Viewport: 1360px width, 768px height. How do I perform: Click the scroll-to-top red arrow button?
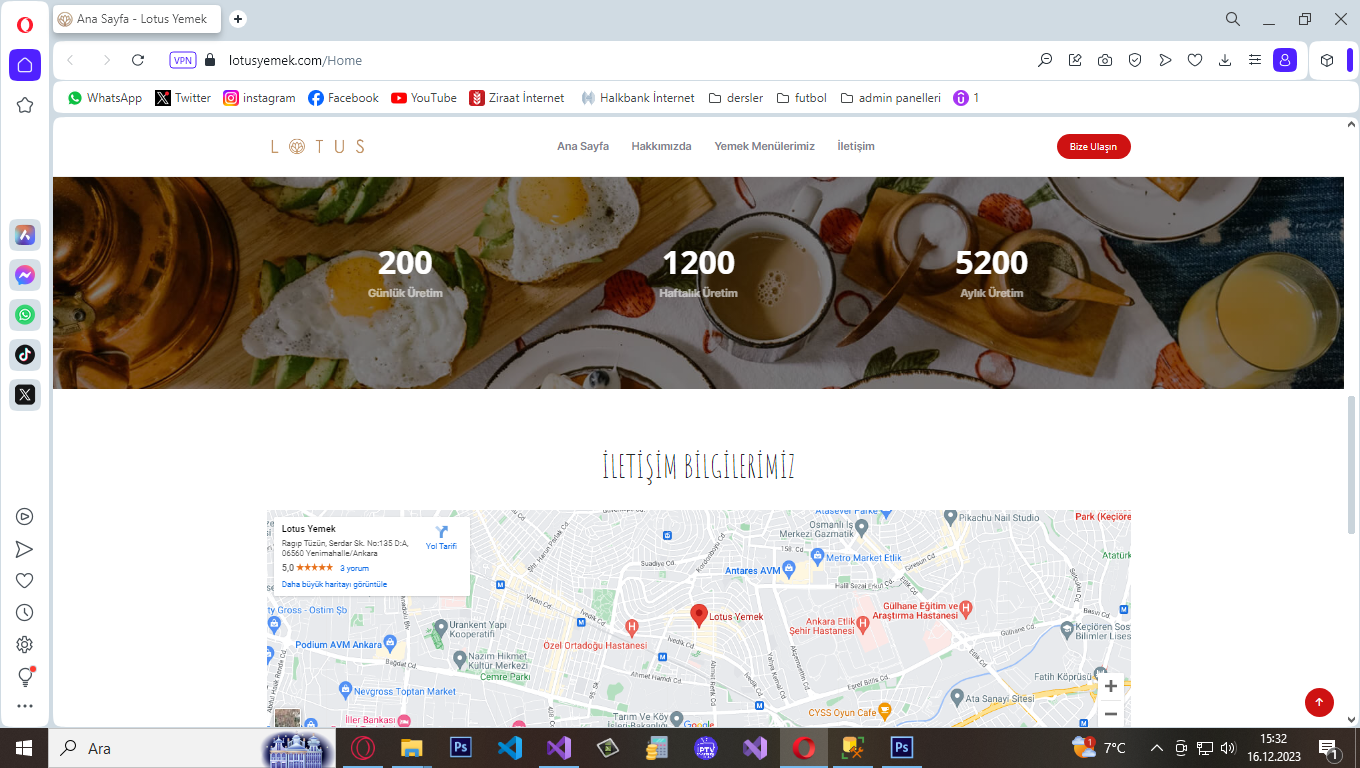click(x=1319, y=702)
